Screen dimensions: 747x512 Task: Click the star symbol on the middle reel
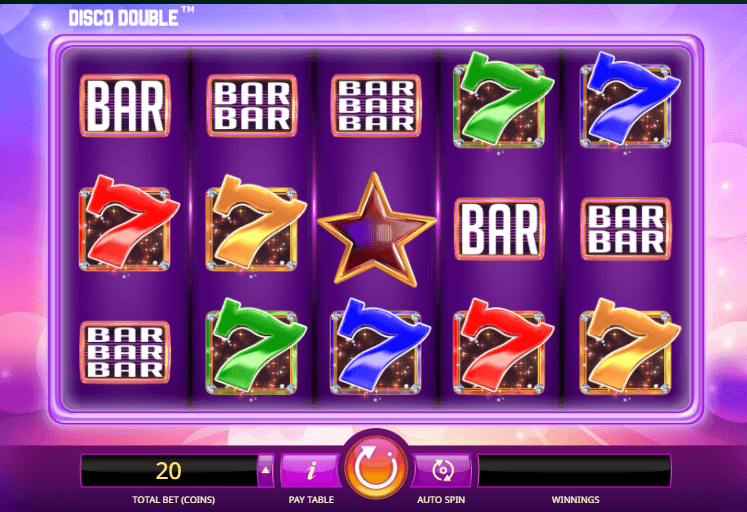pyautogui.click(x=376, y=230)
